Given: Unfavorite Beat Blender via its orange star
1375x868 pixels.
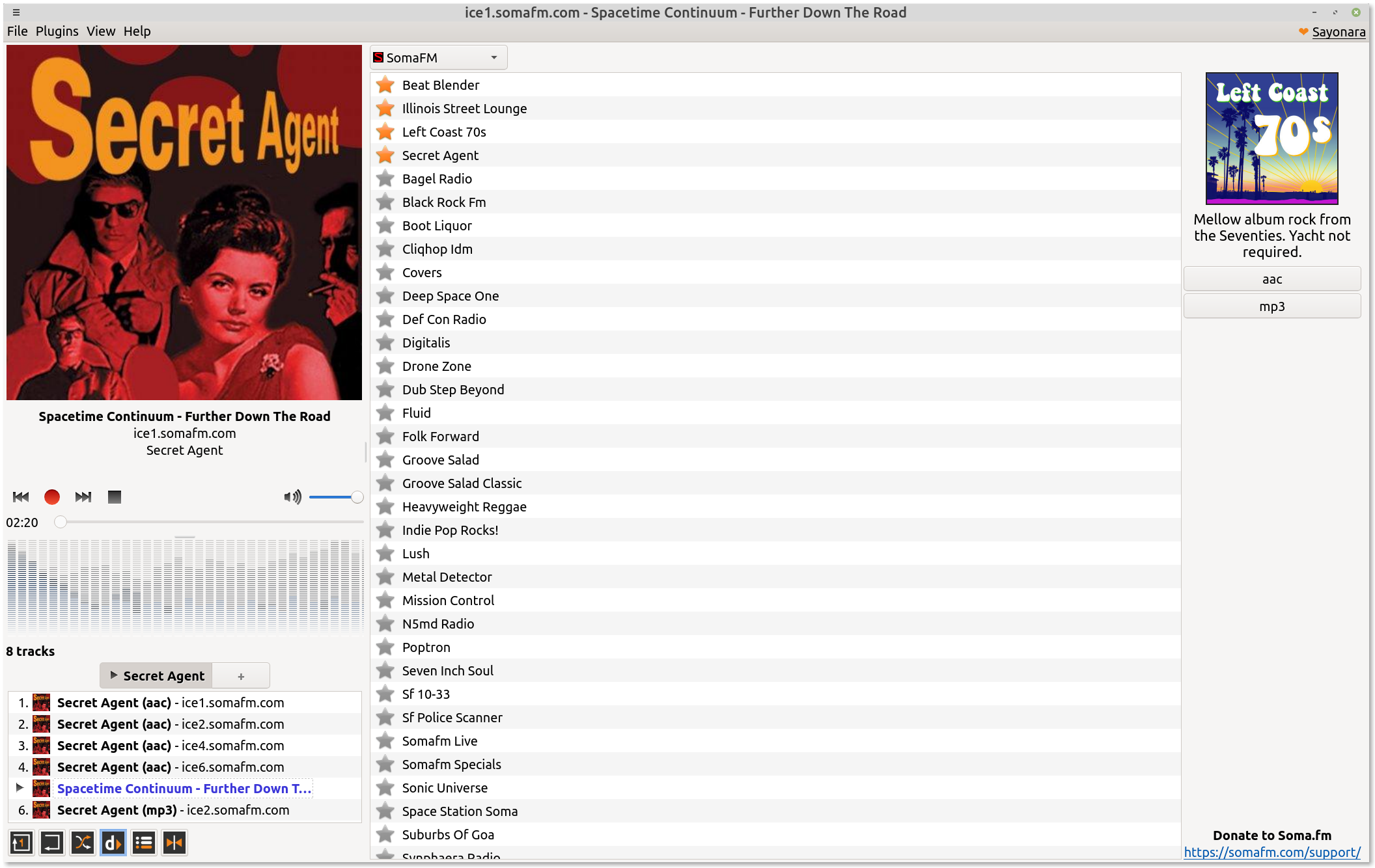Looking at the screenshot, I should (385, 85).
